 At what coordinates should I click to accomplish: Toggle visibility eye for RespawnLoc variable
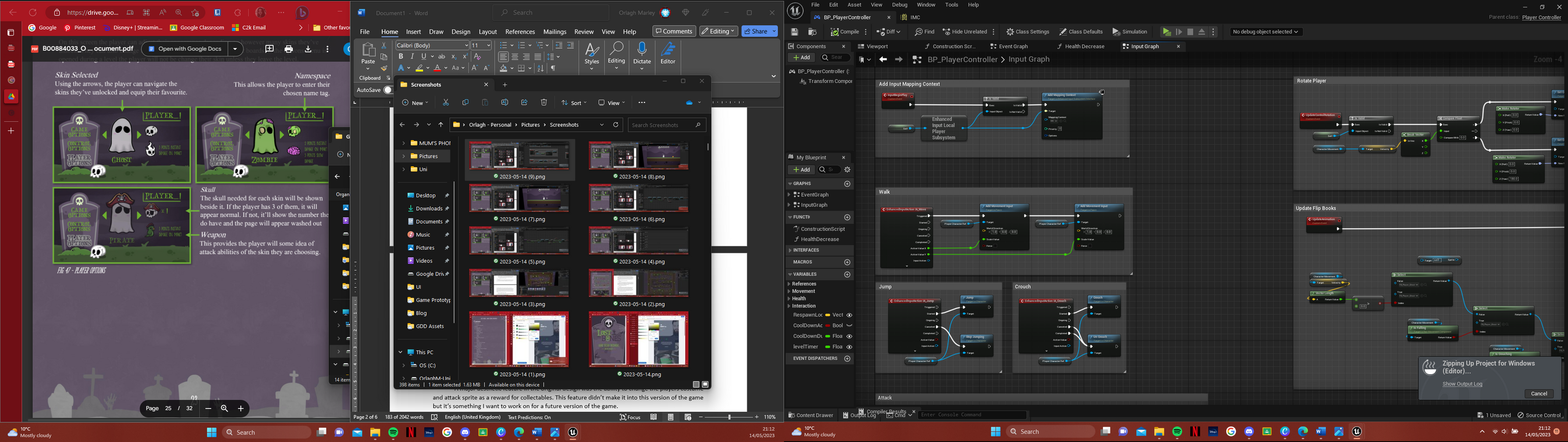click(849, 315)
